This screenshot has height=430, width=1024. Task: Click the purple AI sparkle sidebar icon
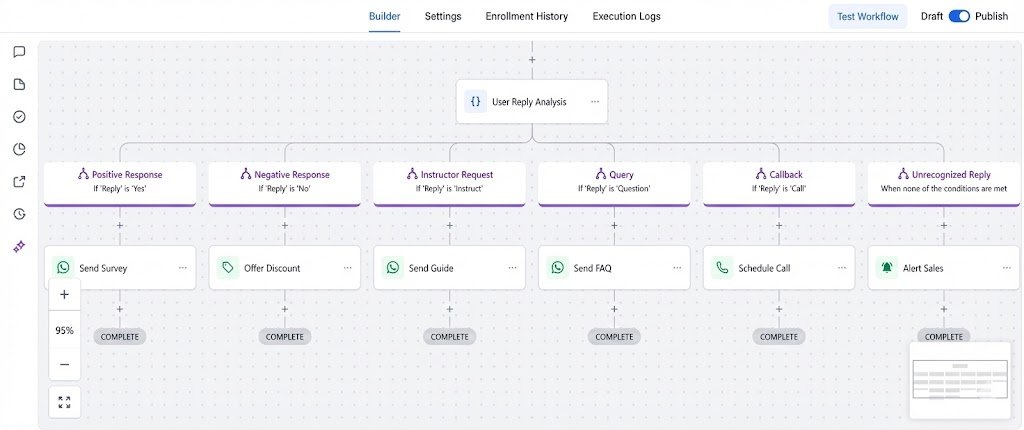tap(19, 246)
